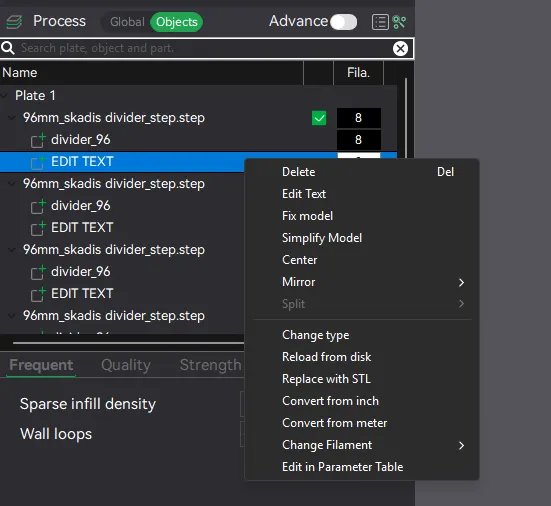Toggle the Advance switch

click(343, 22)
